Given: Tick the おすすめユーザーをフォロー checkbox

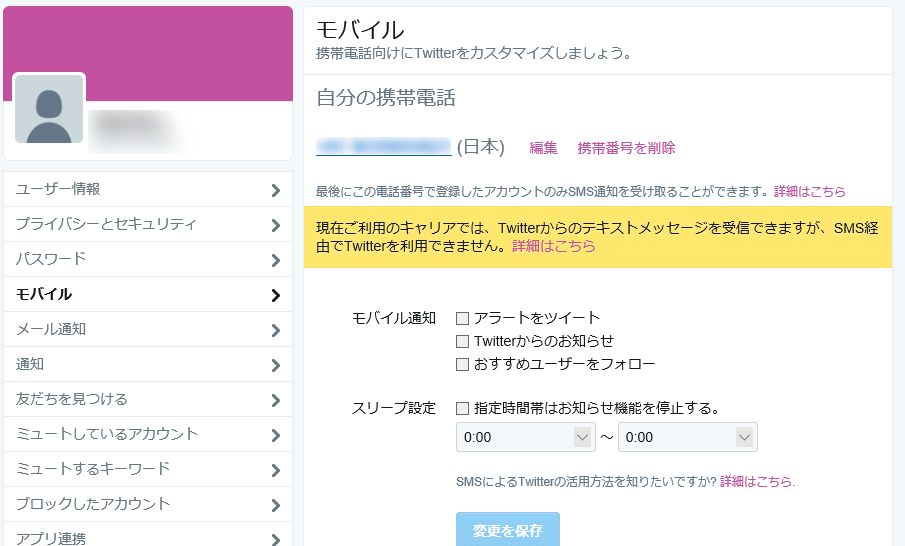Looking at the screenshot, I should tap(462, 365).
